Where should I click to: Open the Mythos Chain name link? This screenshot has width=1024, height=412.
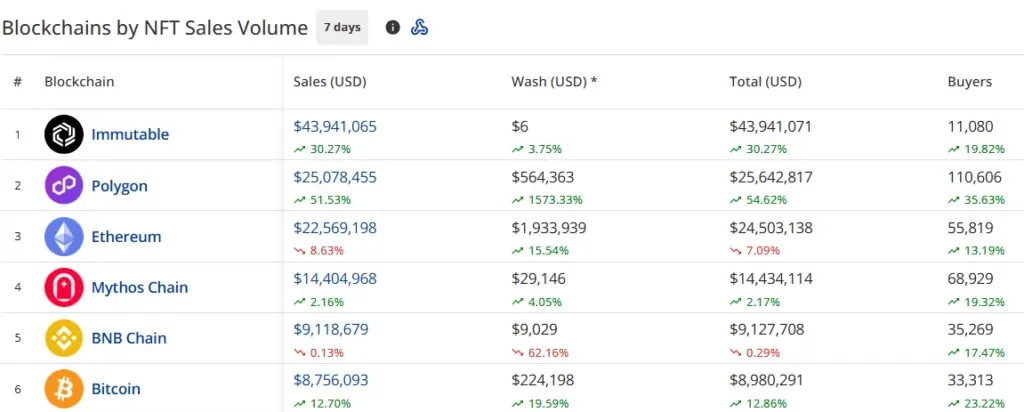(140, 287)
